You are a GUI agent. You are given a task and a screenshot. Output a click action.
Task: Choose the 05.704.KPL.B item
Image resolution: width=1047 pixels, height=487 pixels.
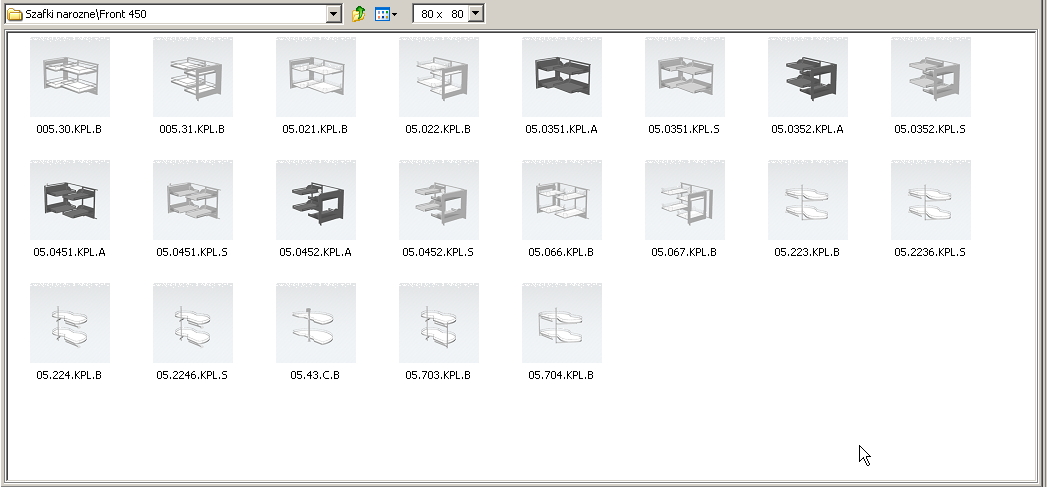click(x=562, y=323)
